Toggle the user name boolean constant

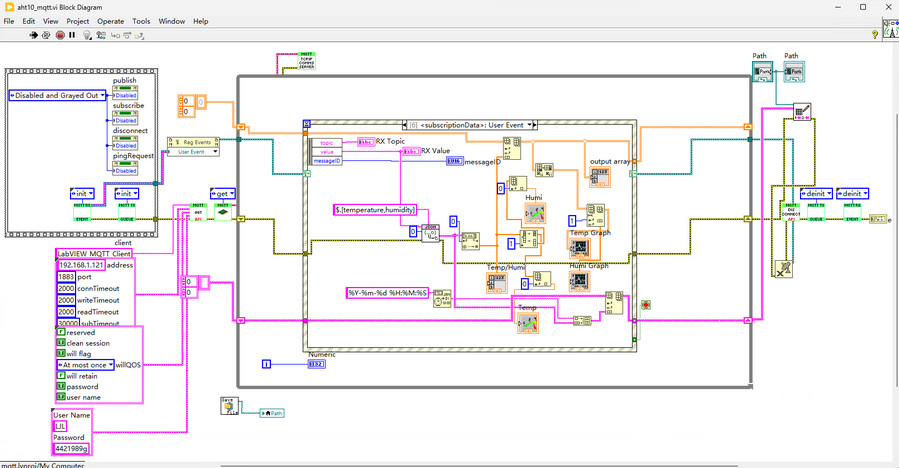pos(61,397)
